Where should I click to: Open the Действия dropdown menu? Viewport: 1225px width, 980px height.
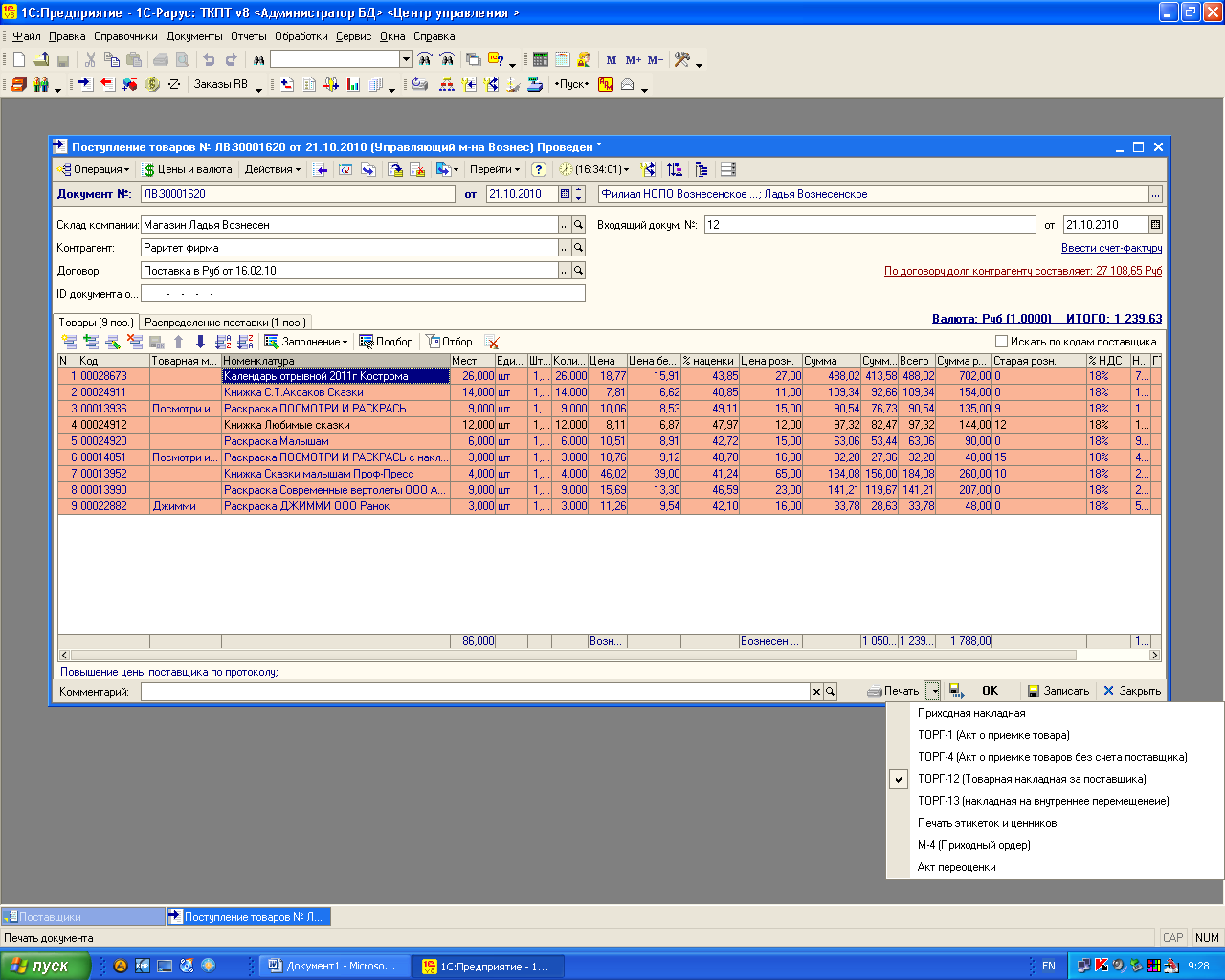pyautogui.click(x=272, y=169)
